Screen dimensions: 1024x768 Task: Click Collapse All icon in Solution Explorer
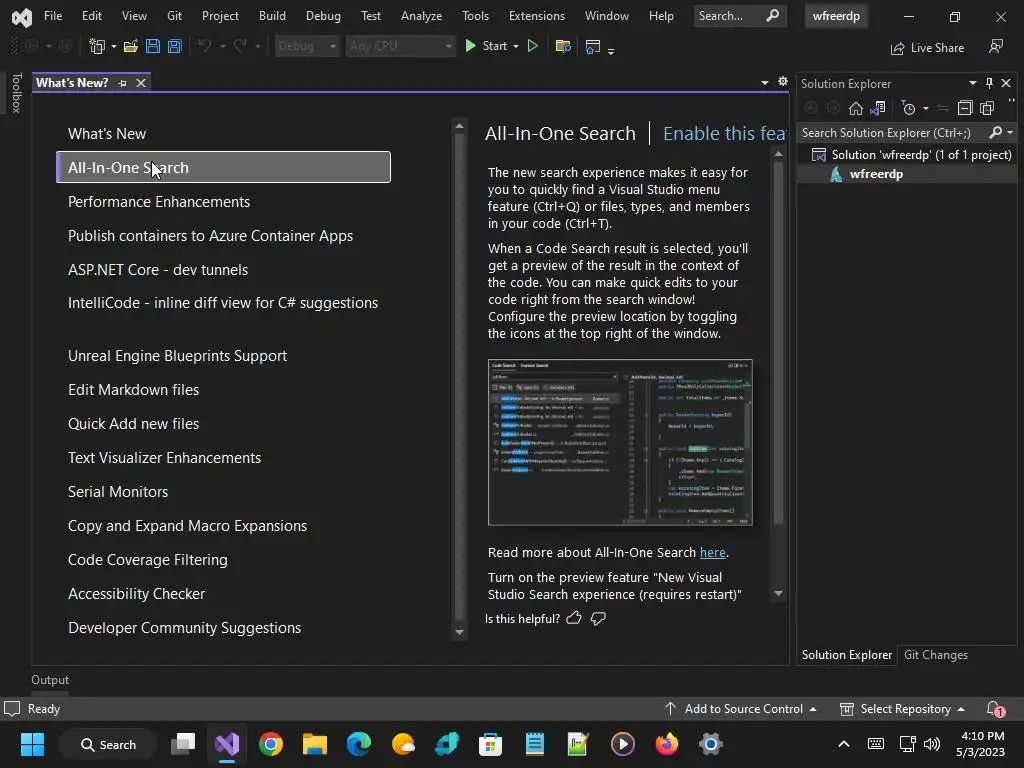(965, 108)
